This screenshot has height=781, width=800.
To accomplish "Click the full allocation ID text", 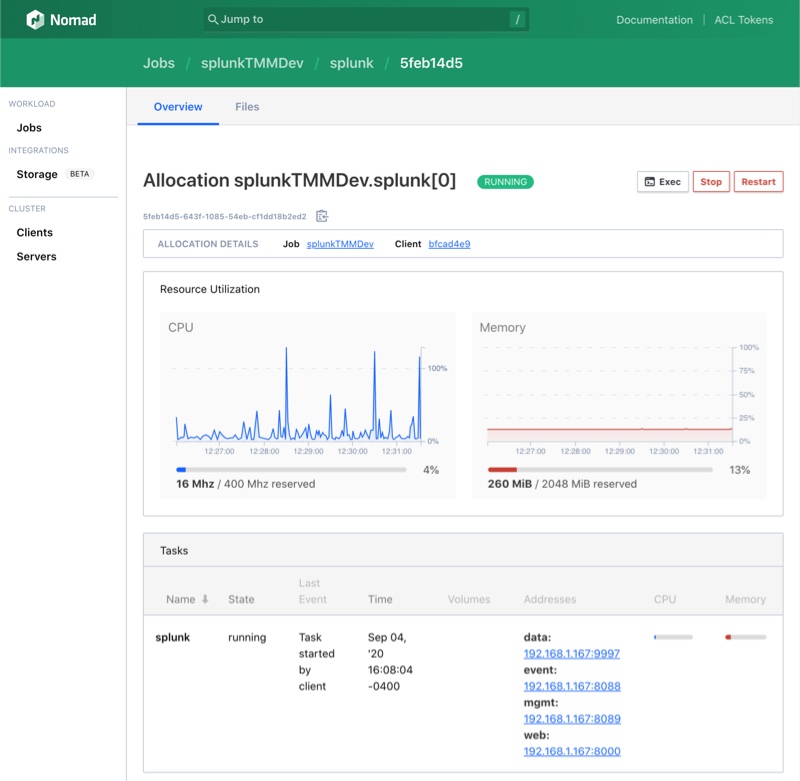I will pos(224,216).
